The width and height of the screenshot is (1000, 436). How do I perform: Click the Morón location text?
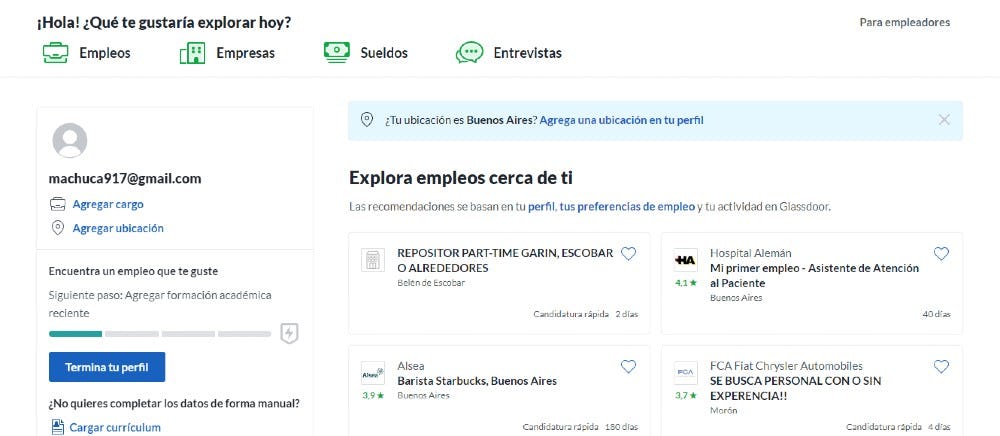click(x=723, y=411)
